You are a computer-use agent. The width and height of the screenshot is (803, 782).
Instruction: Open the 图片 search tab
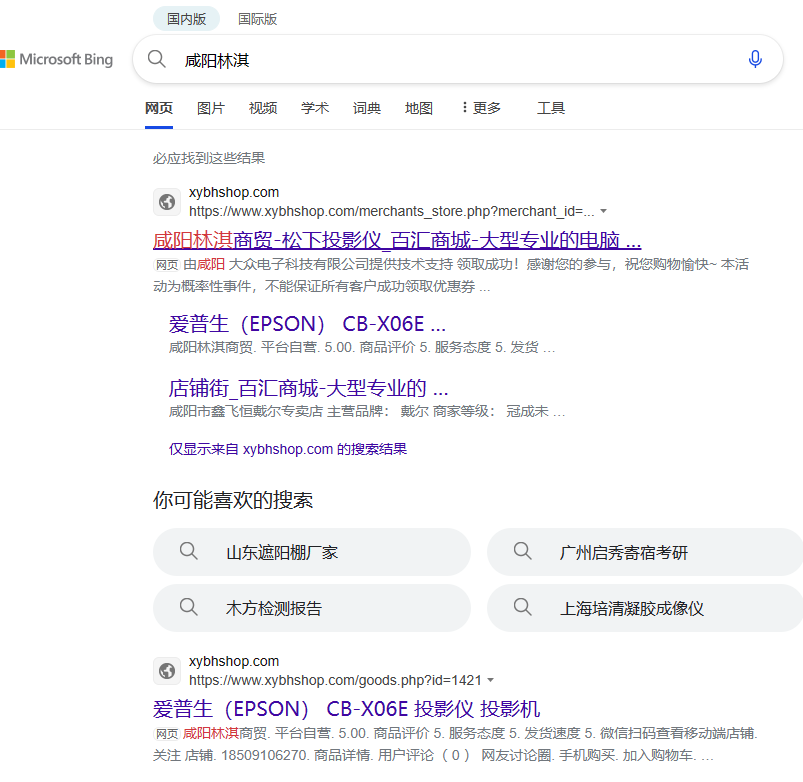point(211,108)
